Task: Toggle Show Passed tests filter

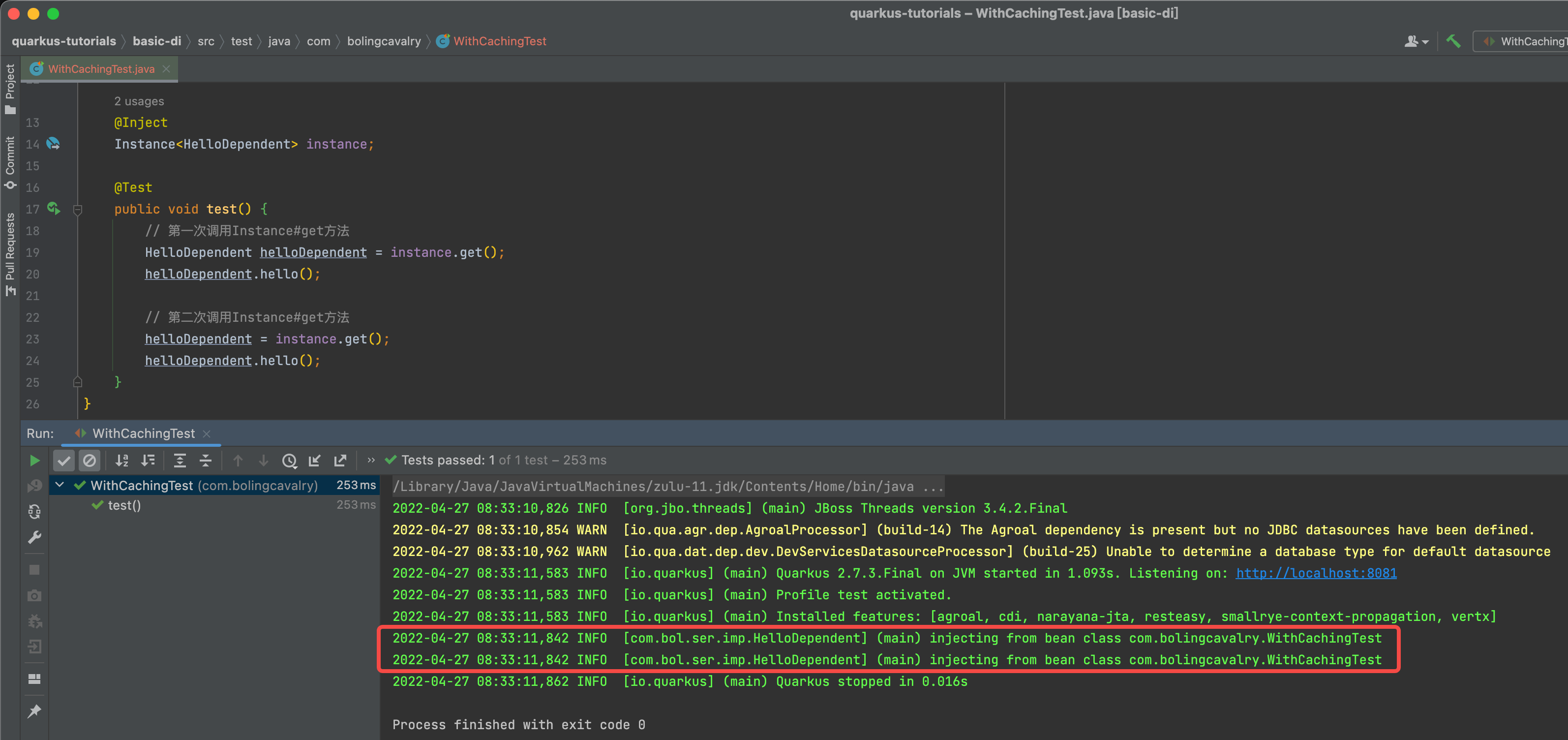Action: tap(64, 461)
